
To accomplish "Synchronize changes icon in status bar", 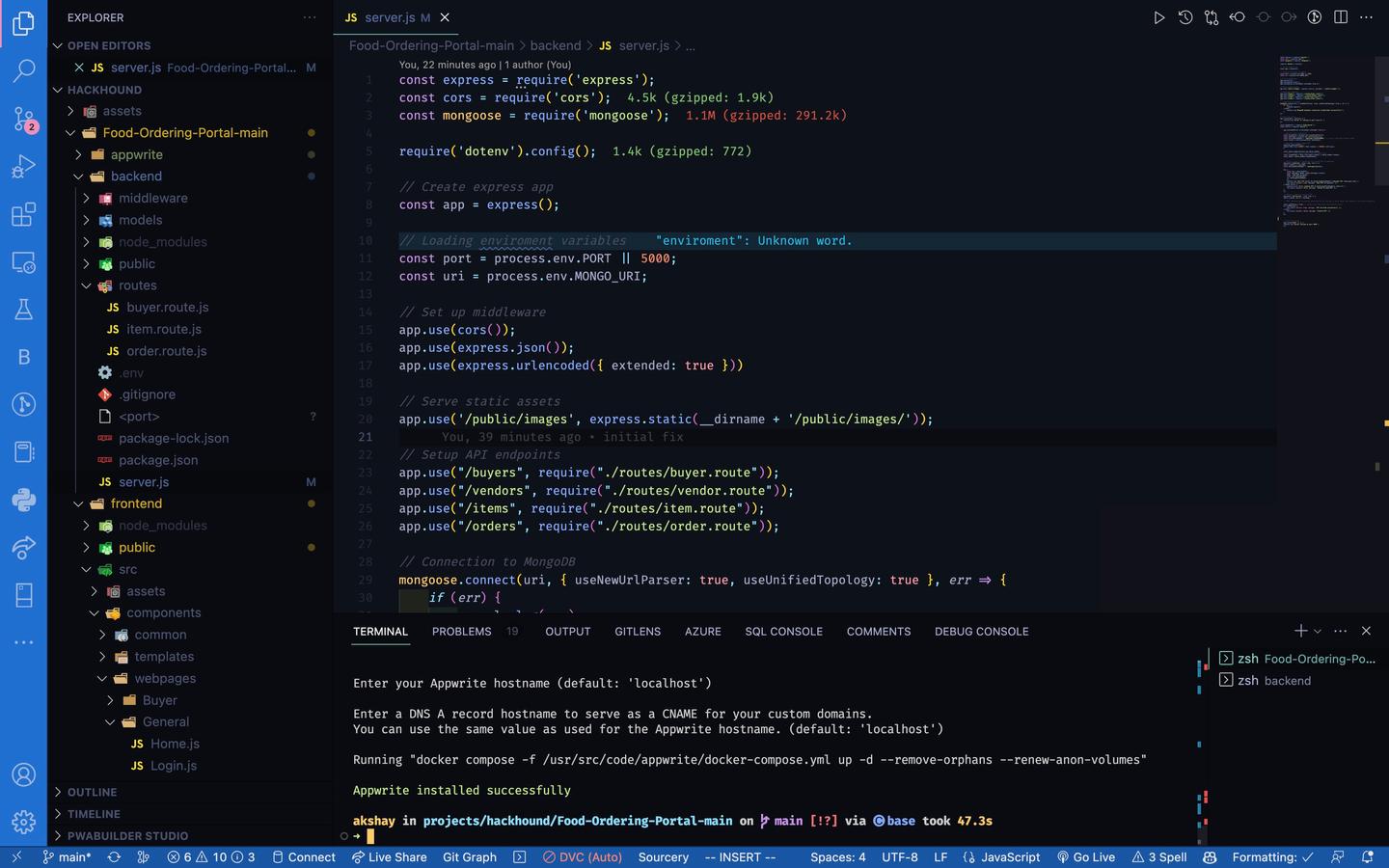I will 114,856.
